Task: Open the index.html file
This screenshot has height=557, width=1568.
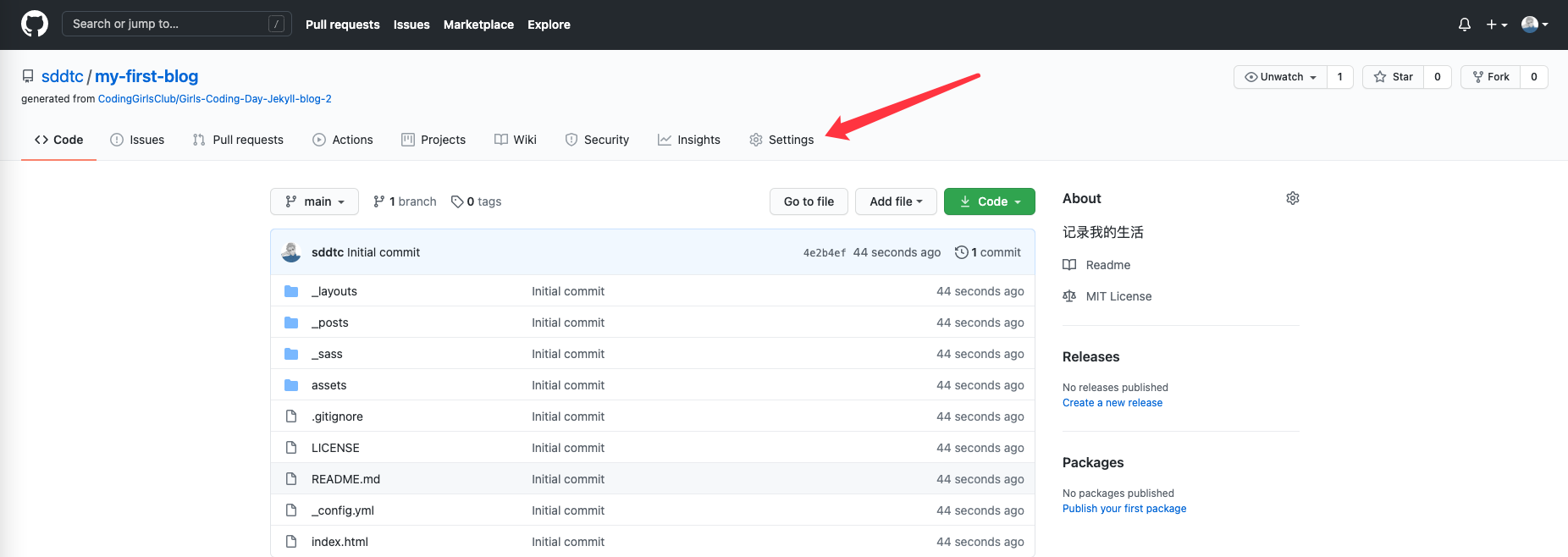Action: (340, 542)
